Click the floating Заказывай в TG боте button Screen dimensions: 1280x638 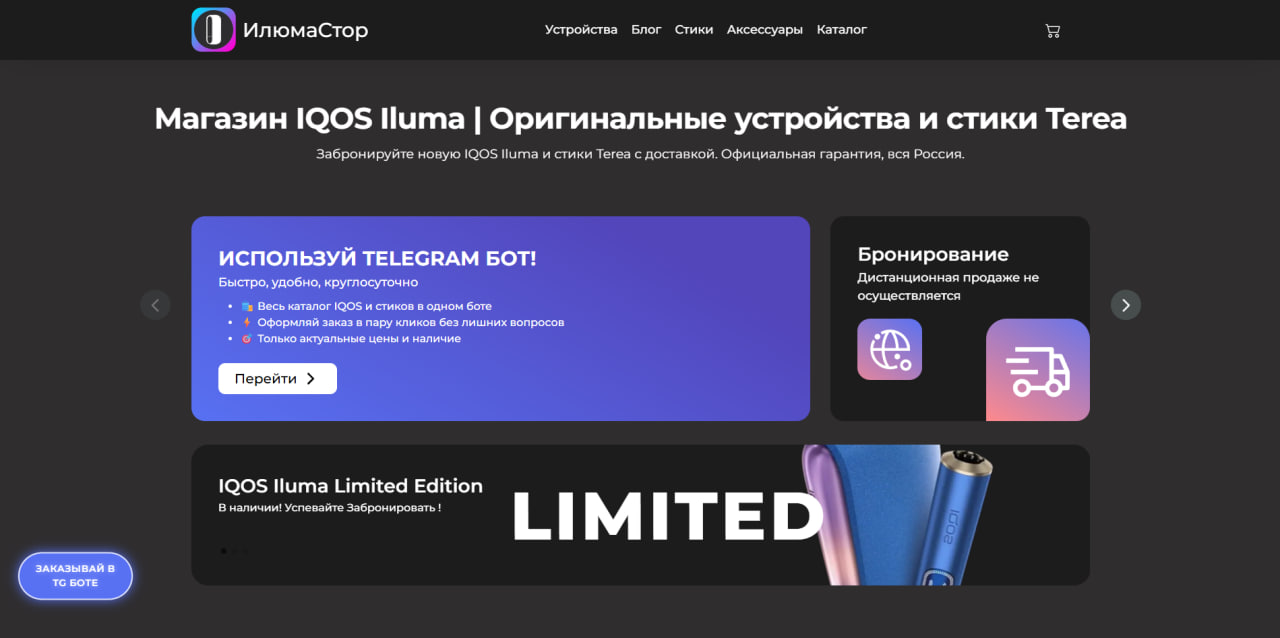tap(75, 576)
